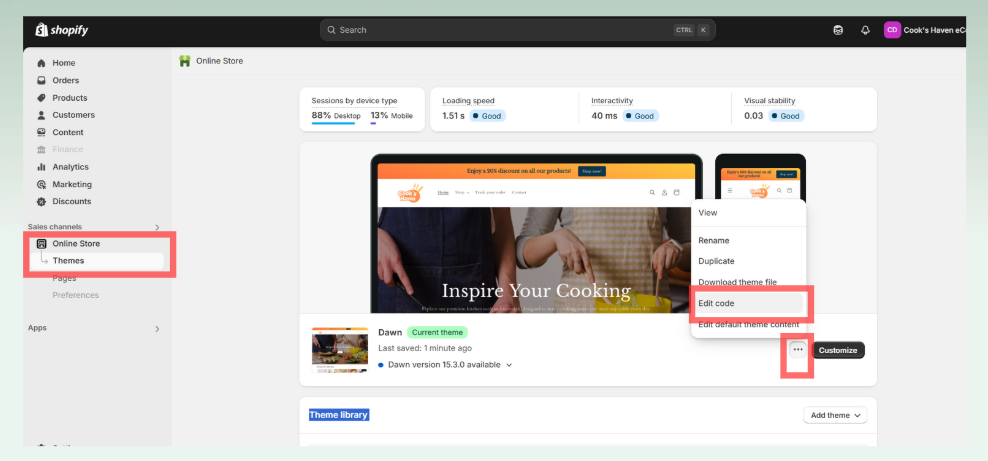Open the Analytics bar chart icon

coord(42,167)
